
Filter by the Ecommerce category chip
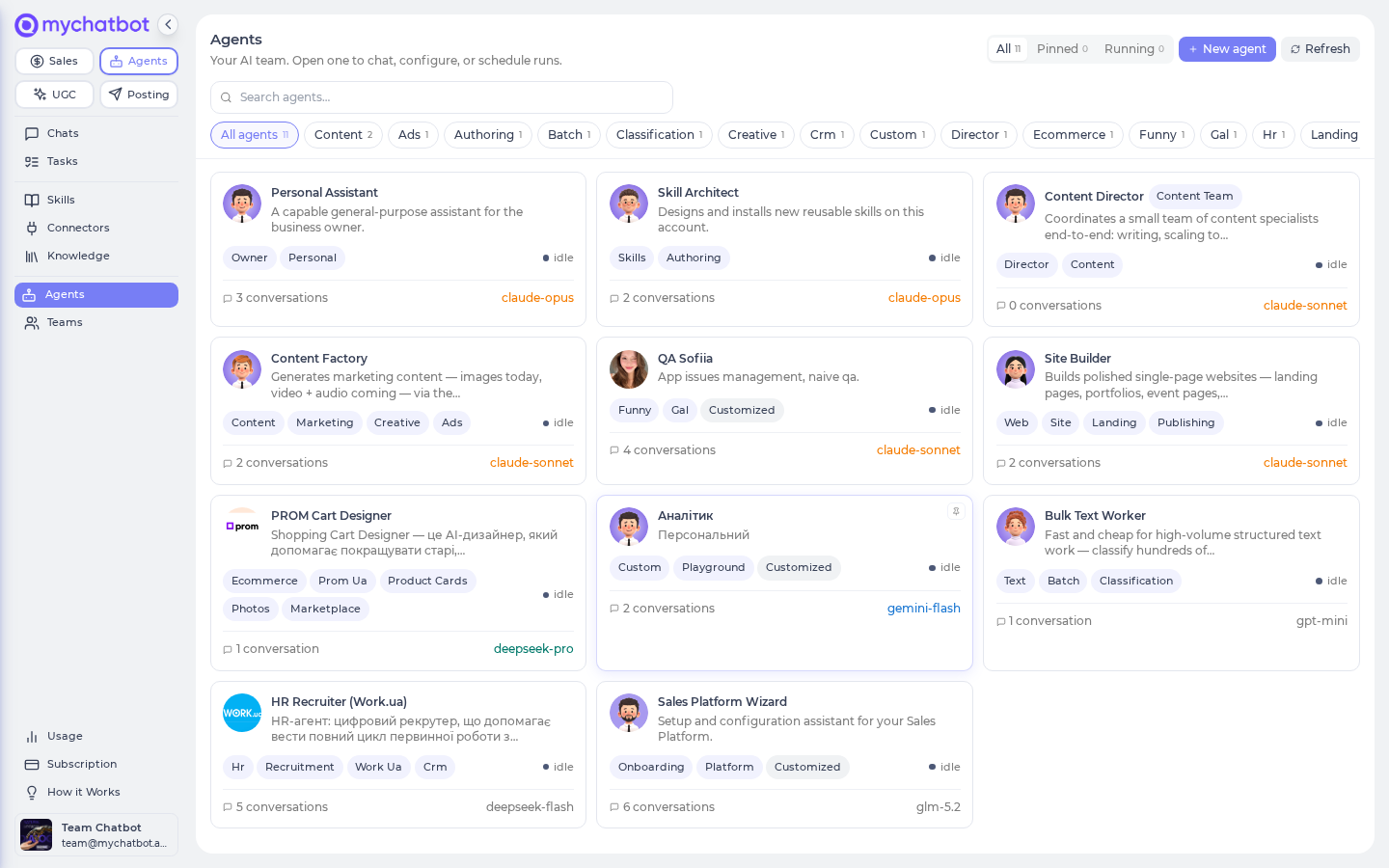click(1074, 135)
